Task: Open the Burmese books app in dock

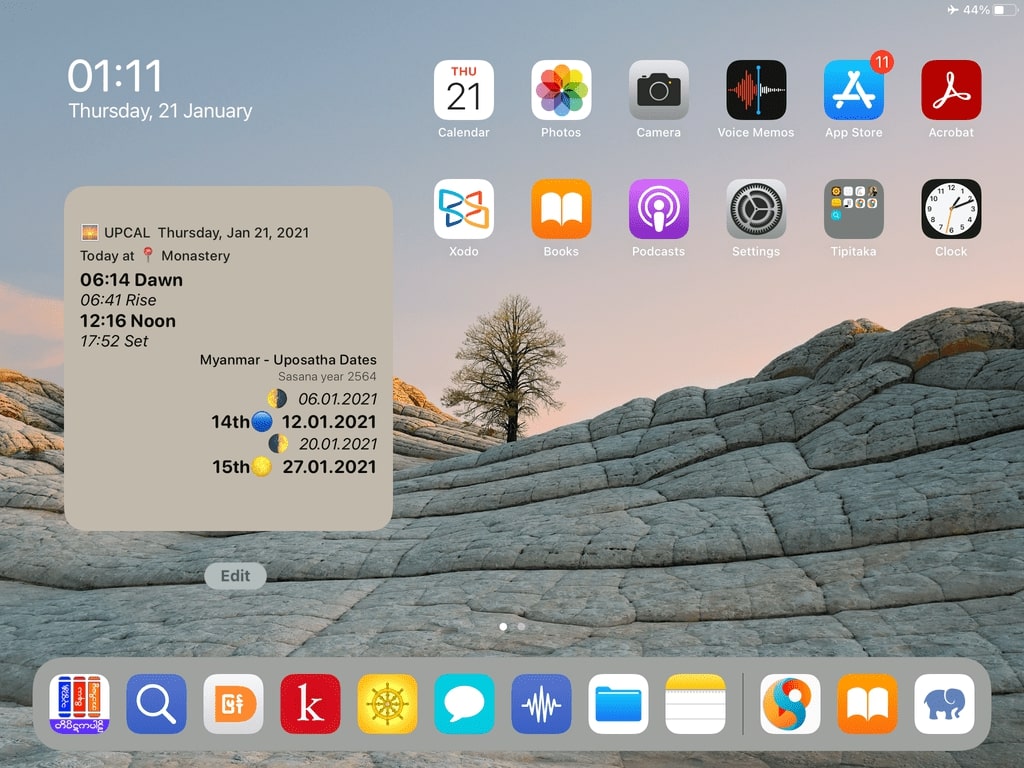Action: 79,704
